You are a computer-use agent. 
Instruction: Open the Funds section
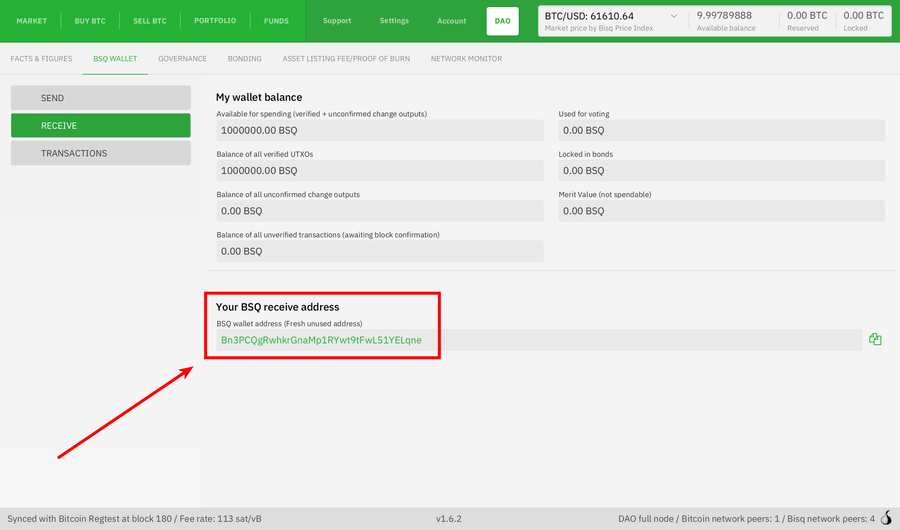pyautogui.click(x=276, y=21)
